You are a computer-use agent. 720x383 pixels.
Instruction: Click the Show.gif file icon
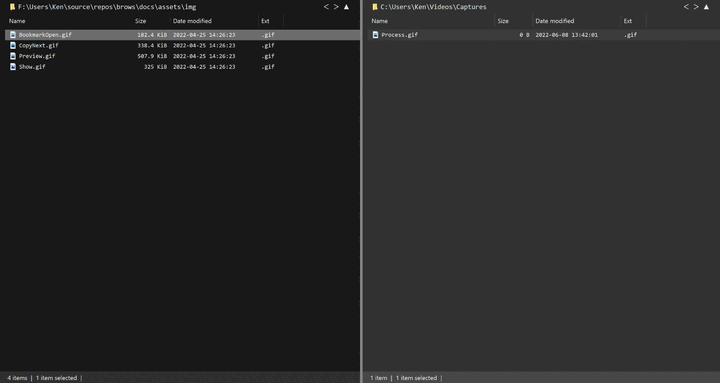13,67
